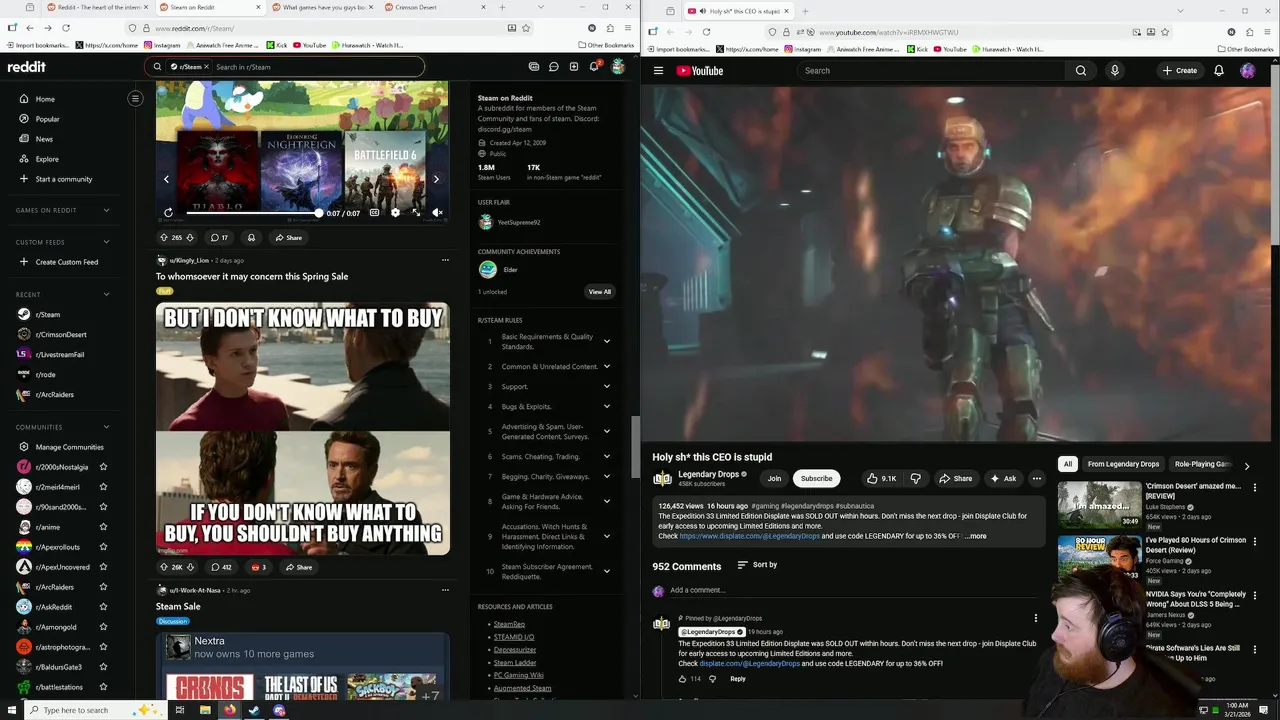Enter fullscreen on Reddit video
1280x720 pixels.
click(x=416, y=212)
